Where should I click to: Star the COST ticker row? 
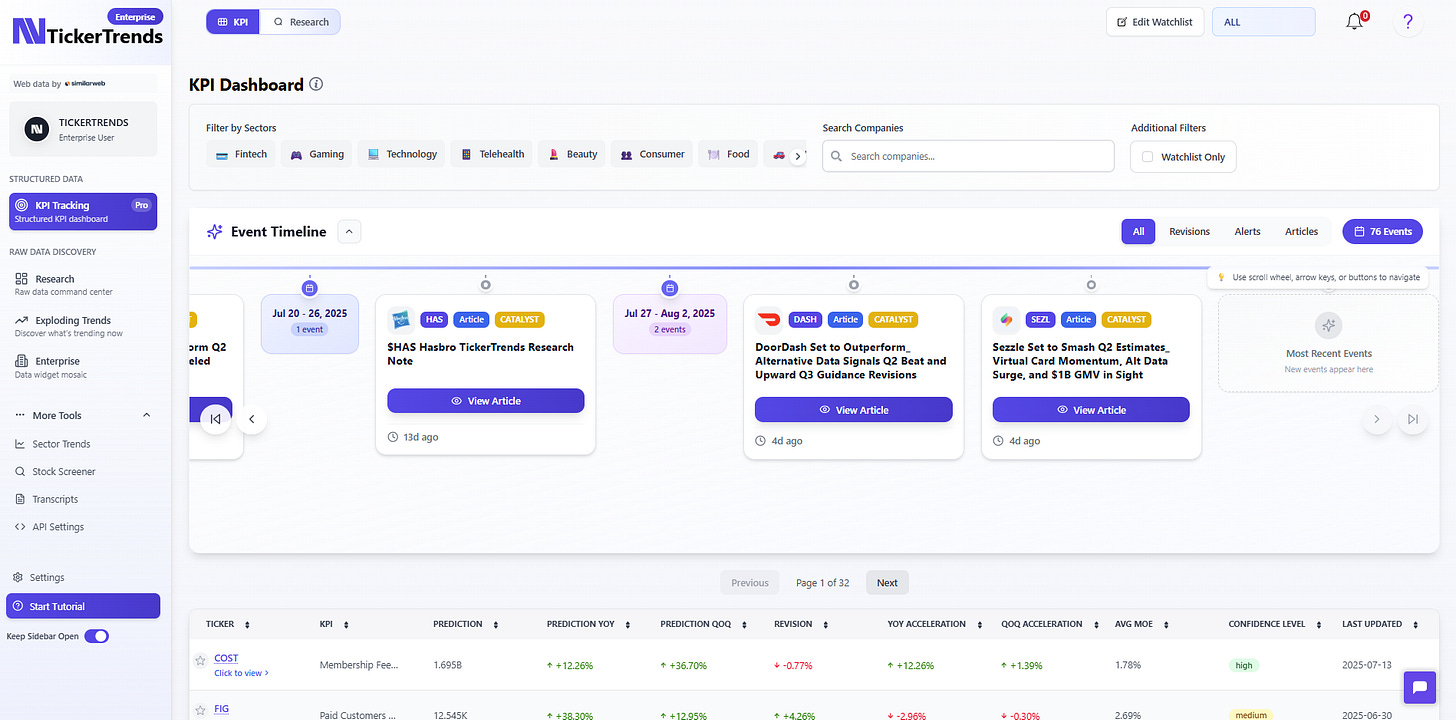point(201,660)
